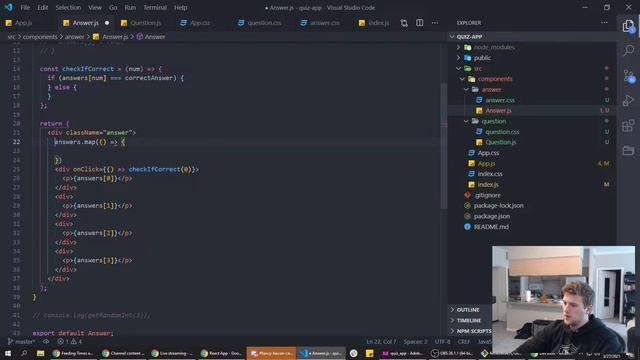Image resolution: width=640 pixels, height=360 pixels.
Task: Open the Go menu
Action: (113, 8)
